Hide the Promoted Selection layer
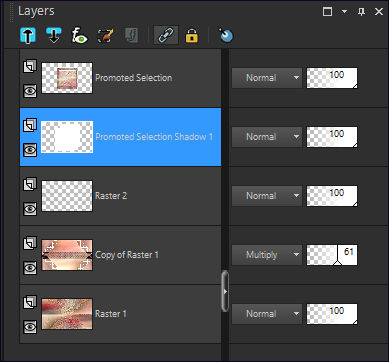389x362 pixels. [x=30, y=90]
